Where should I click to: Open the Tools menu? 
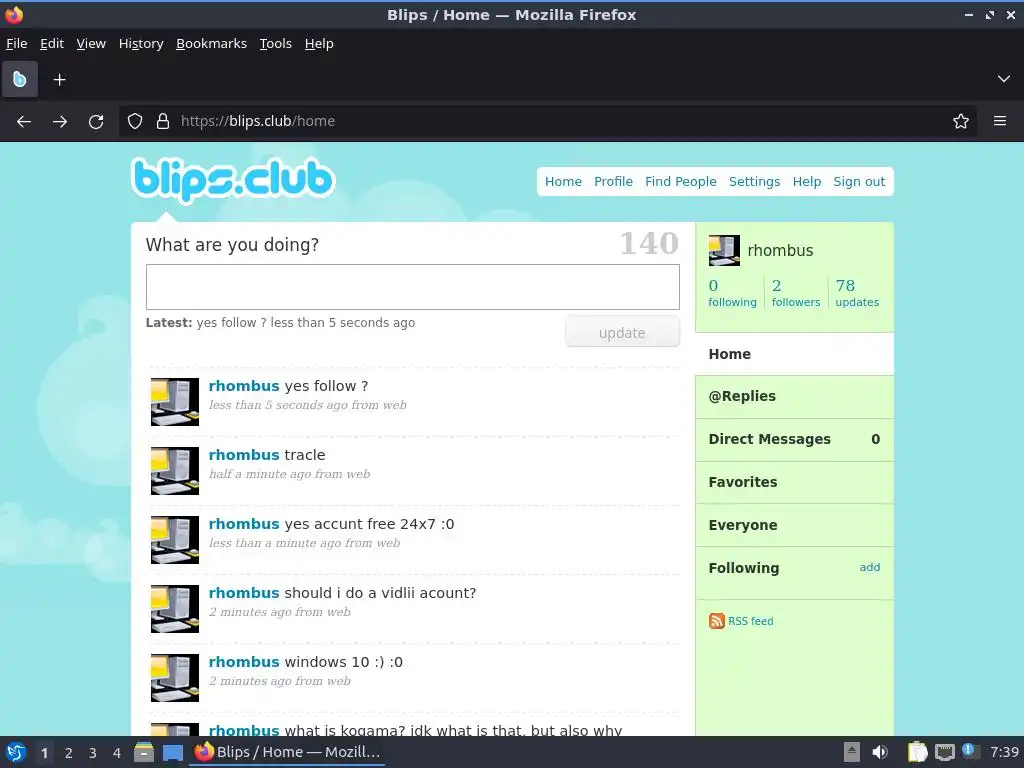[x=276, y=44]
